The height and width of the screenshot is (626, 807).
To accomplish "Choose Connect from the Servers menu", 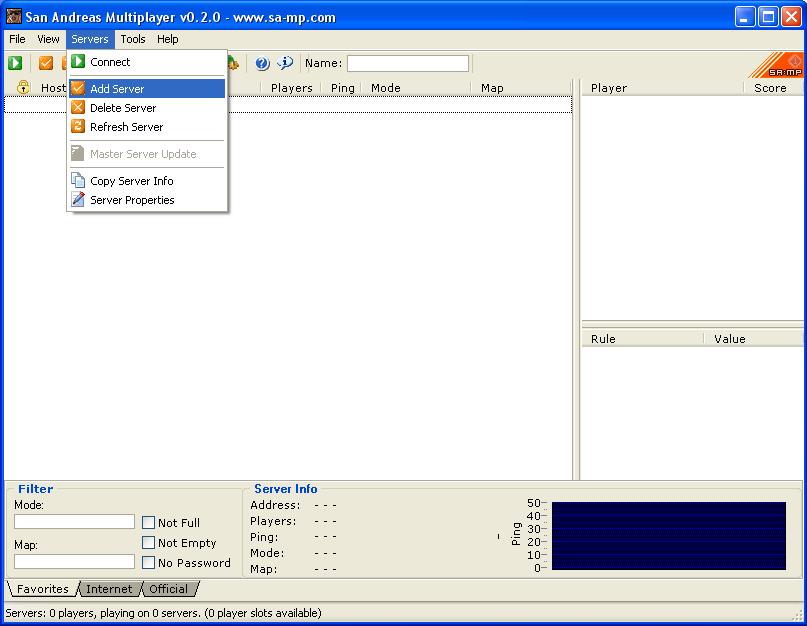I will [x=147, y=62].
